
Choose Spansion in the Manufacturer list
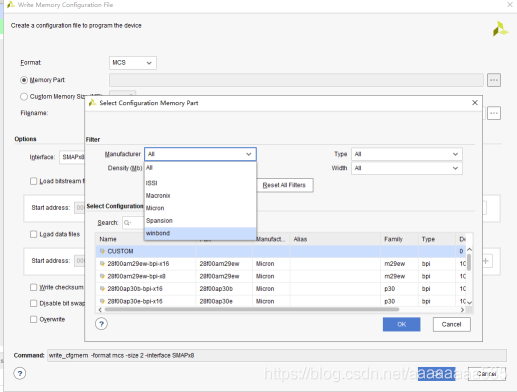click(200, 221)
